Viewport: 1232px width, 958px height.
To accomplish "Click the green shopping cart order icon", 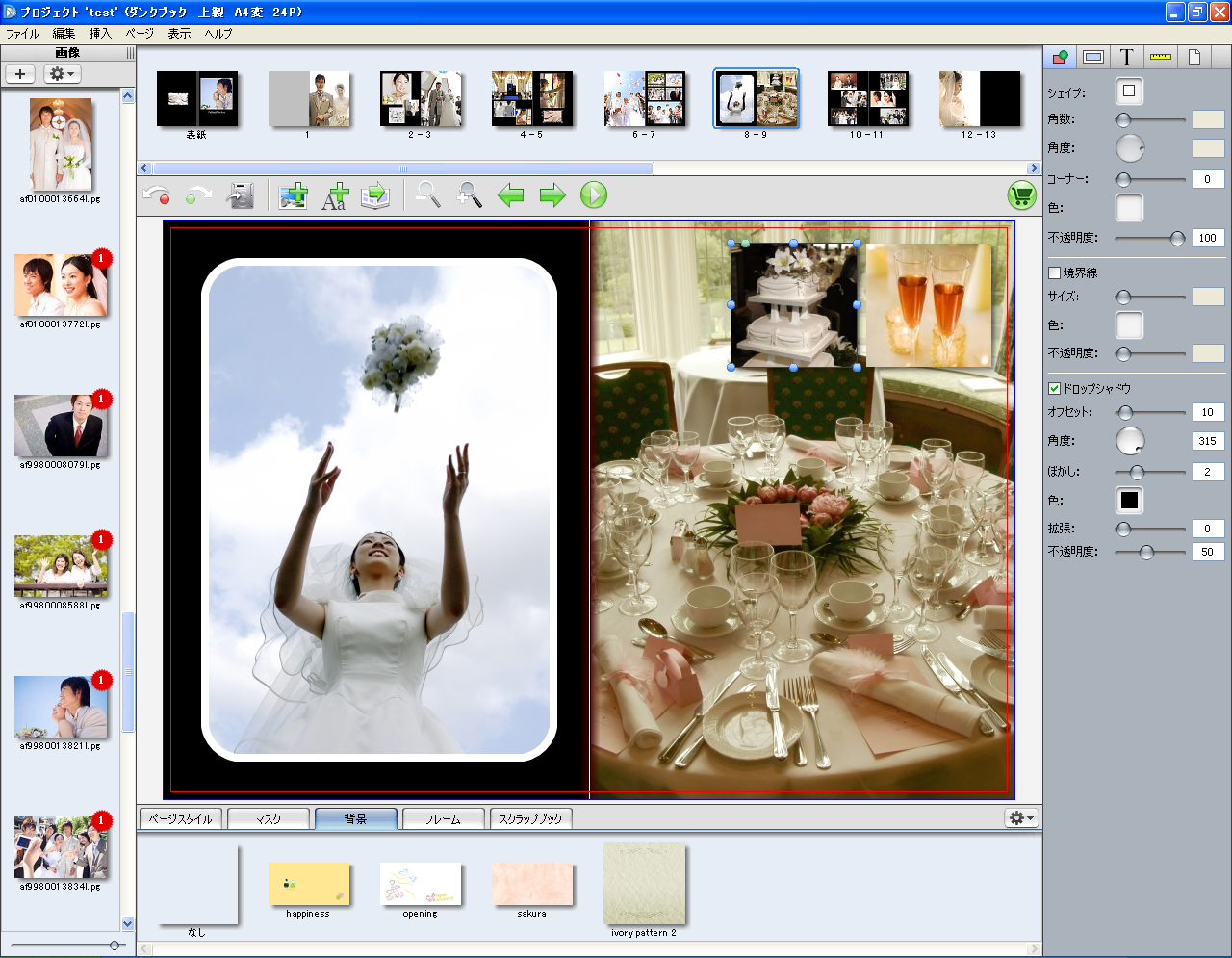I will point(1021,195).
